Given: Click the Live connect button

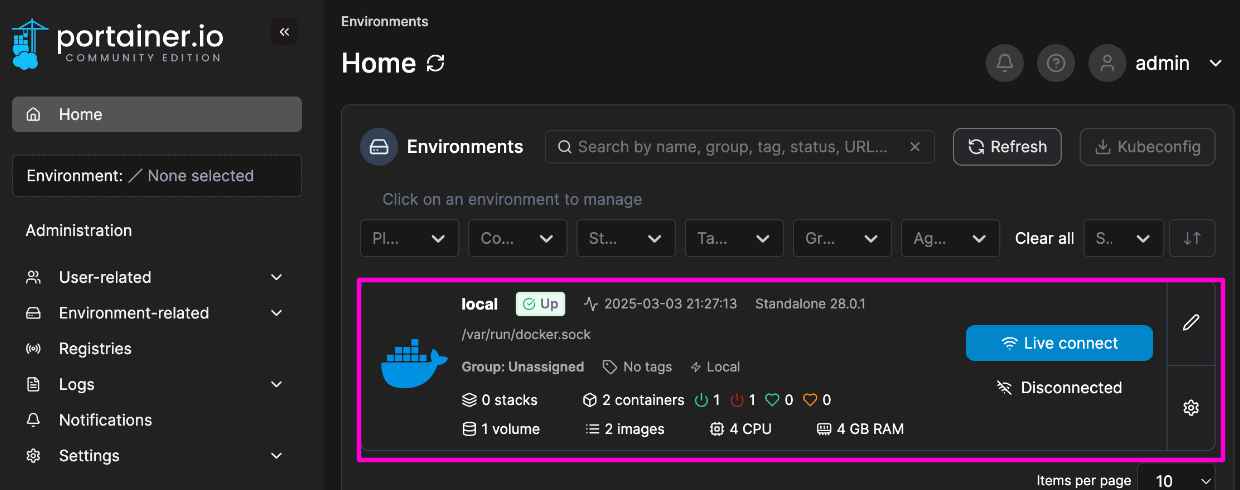Looking at the screenshot, I should [1059, 343].
